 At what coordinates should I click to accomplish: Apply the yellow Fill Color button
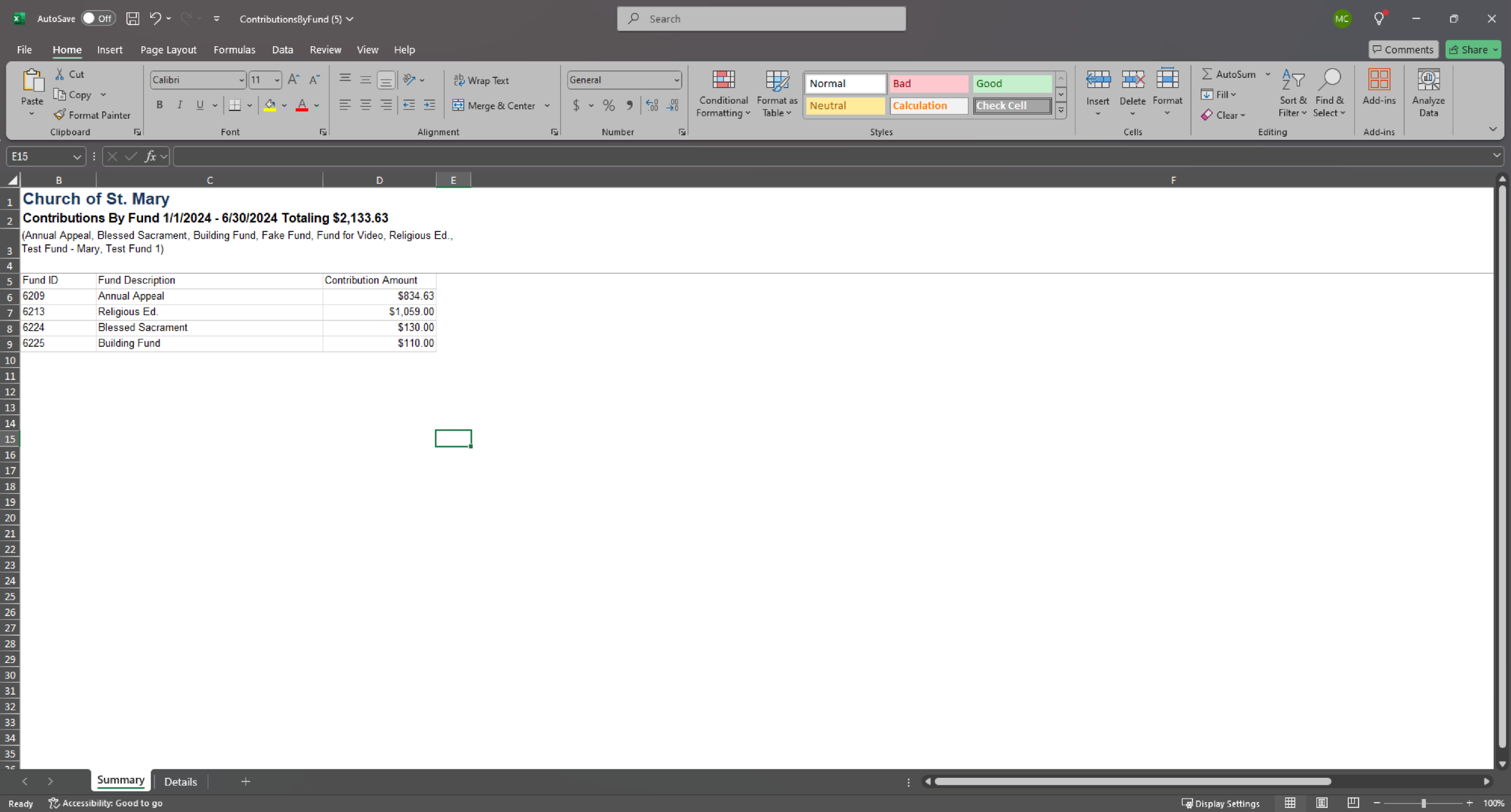click(270, 105)
